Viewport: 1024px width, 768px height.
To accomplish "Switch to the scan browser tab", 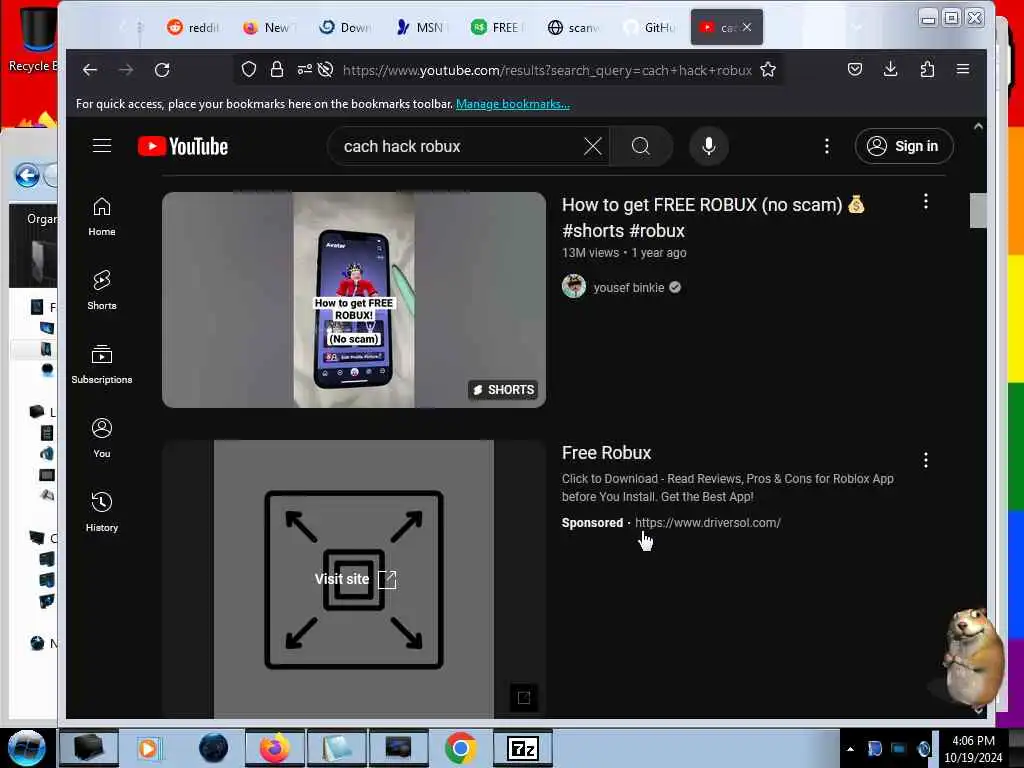I will tap(573, 27).
